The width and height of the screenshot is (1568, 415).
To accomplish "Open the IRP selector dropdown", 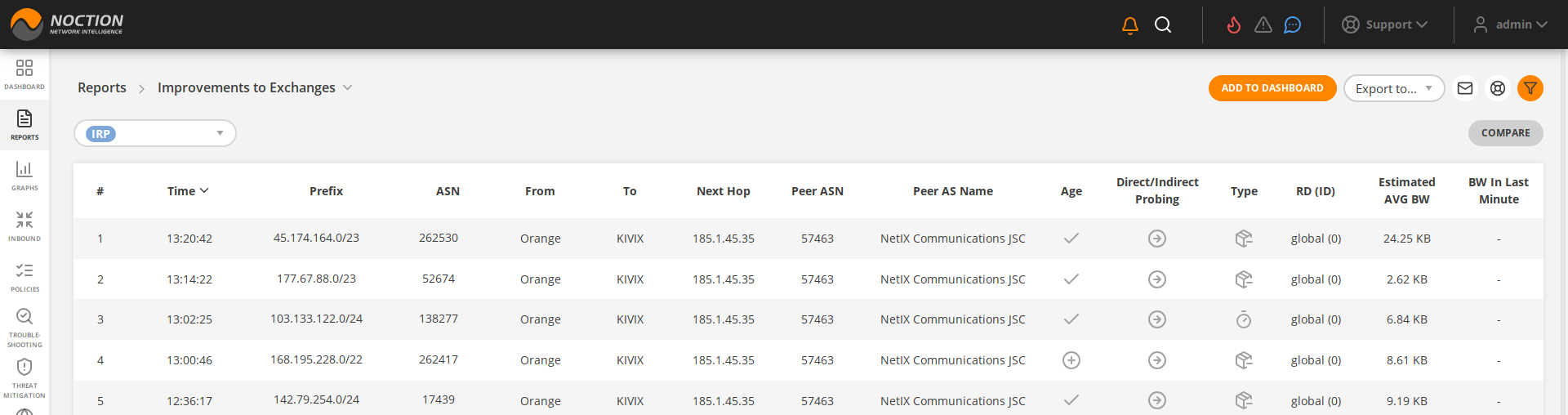I will (x=155, y=133).
